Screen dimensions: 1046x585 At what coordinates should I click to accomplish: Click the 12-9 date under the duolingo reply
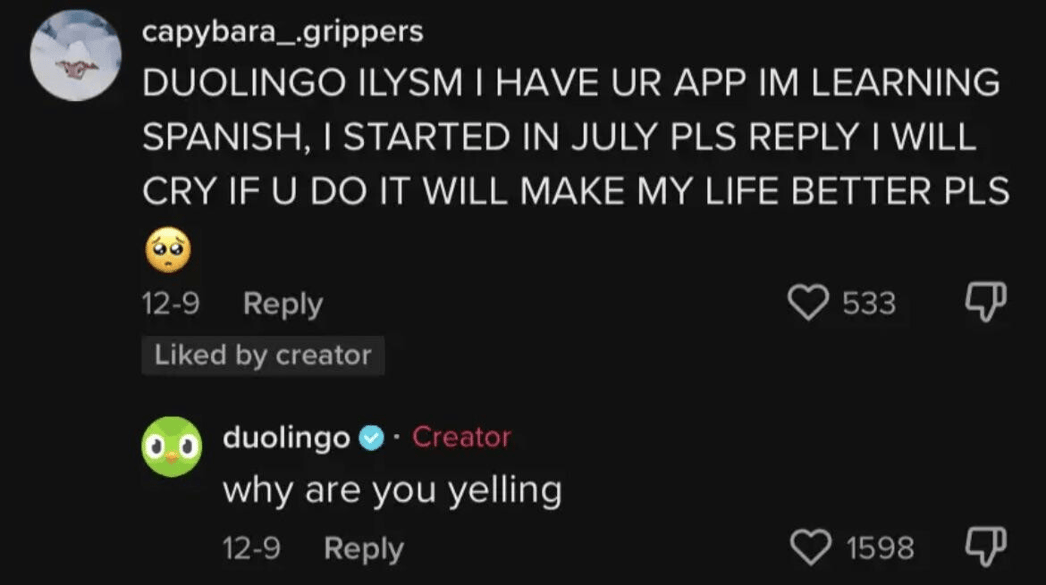pyautogui.click(x=251, y=548)
